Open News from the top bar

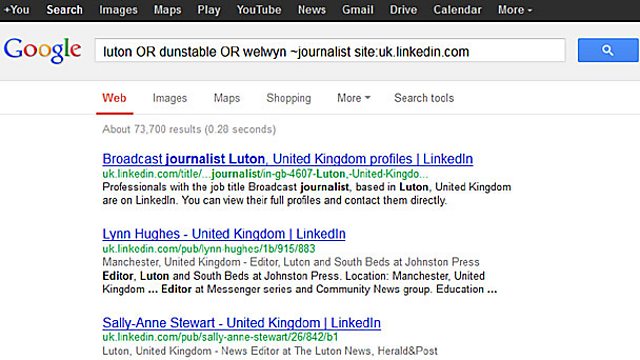point(311,10)
